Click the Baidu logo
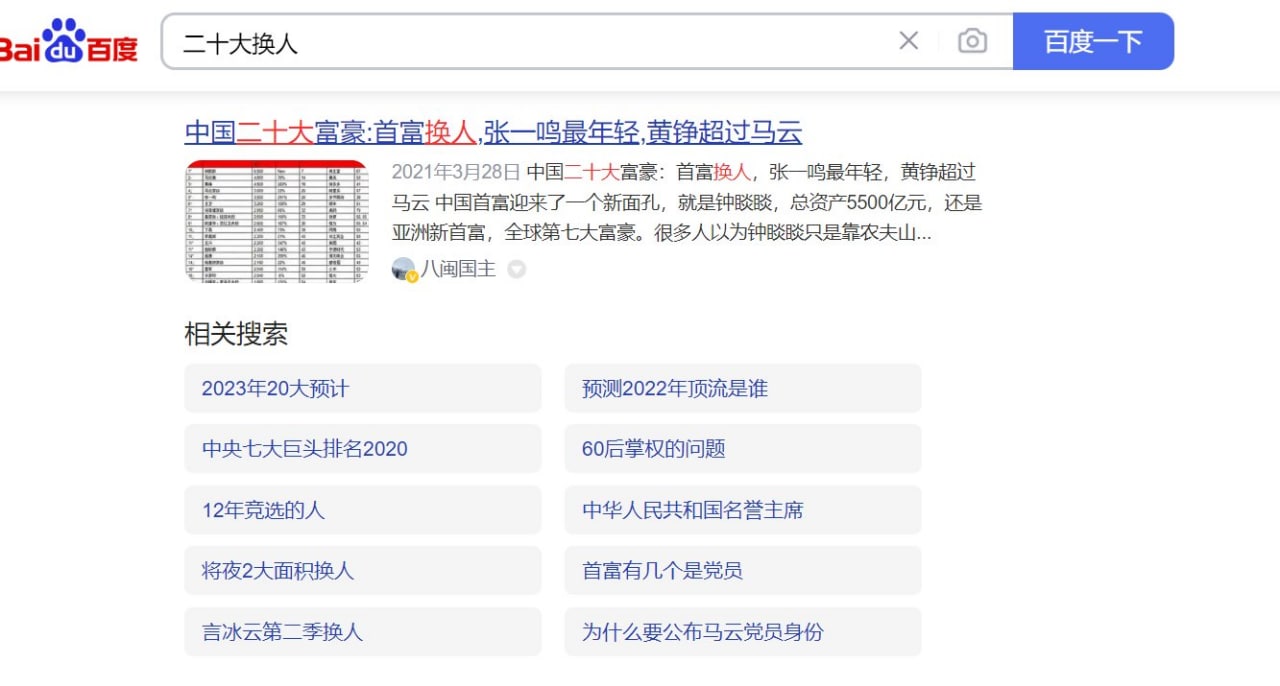 coord(68,42)
